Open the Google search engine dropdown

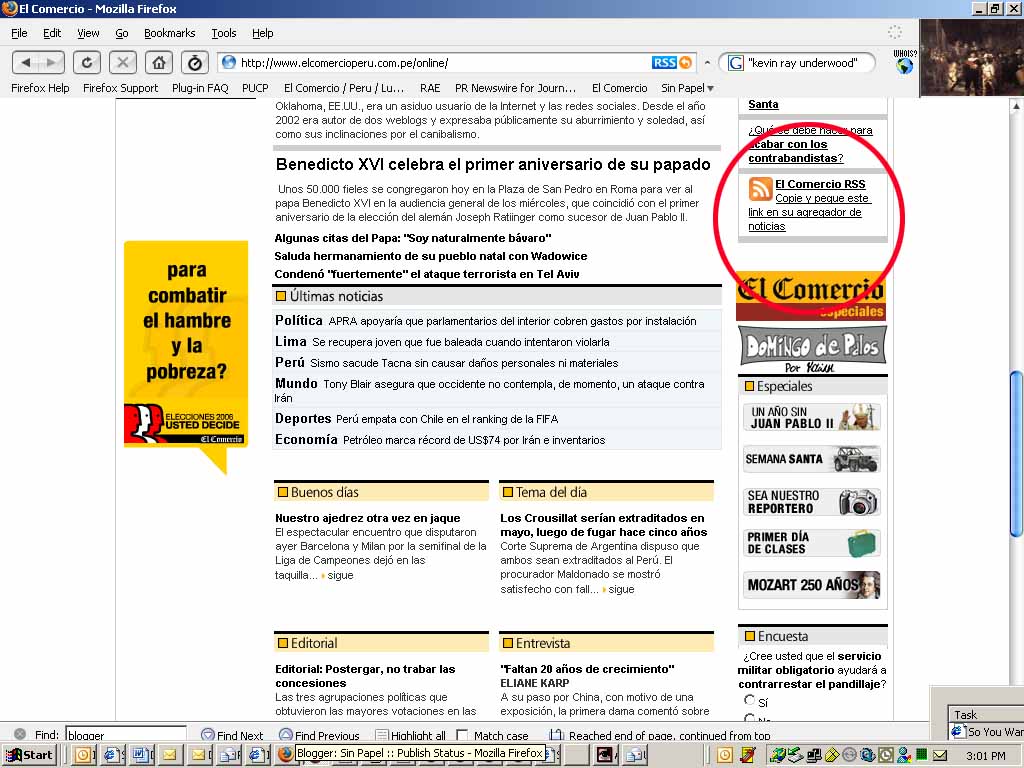click(735, 63)
